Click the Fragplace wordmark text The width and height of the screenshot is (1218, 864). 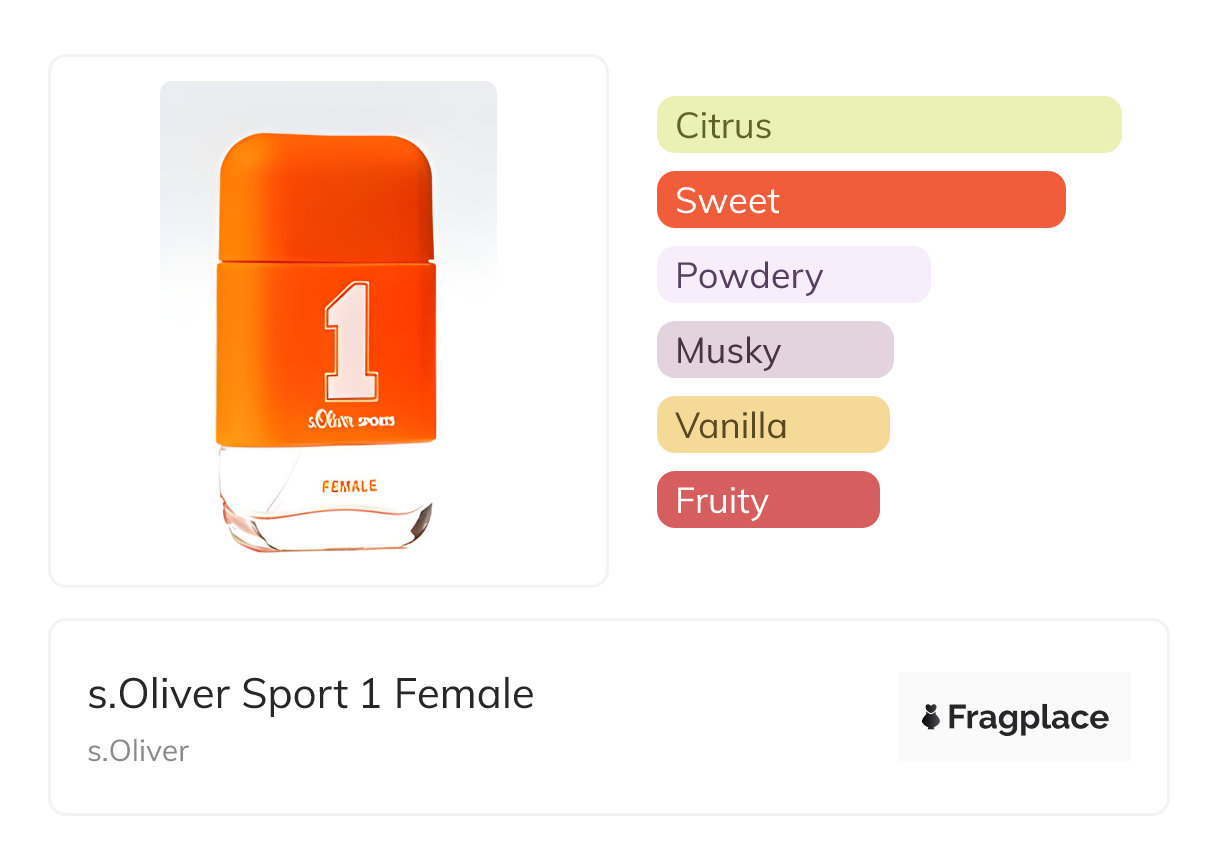point(1028,718)
